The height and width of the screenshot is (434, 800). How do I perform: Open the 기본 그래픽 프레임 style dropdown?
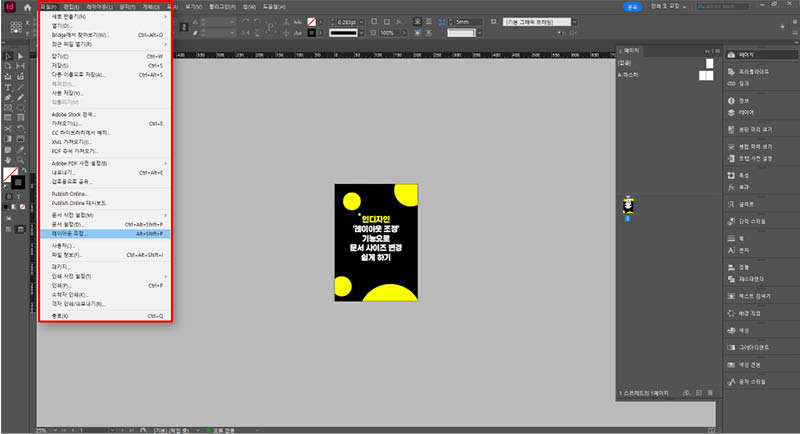click(x=574, y=22)
